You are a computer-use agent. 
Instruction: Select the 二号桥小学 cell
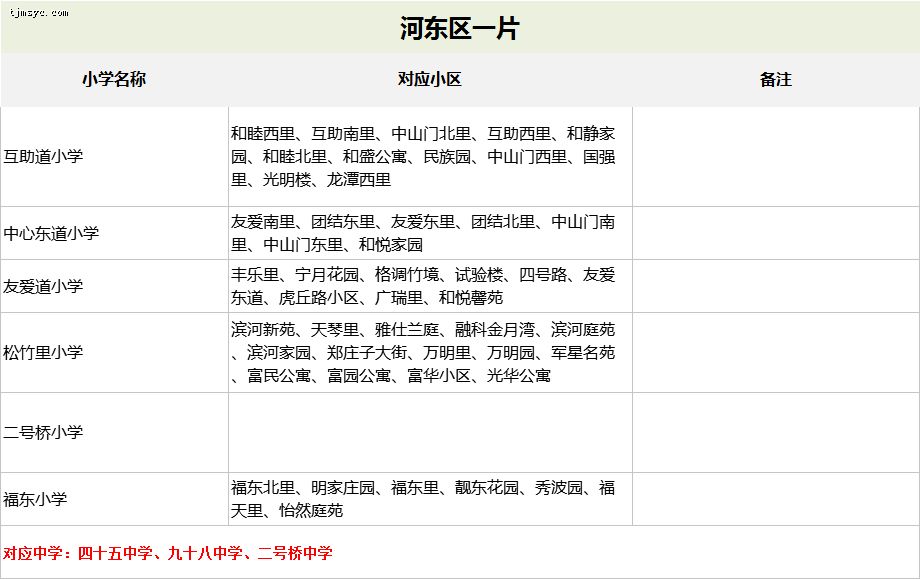[44, 432]
